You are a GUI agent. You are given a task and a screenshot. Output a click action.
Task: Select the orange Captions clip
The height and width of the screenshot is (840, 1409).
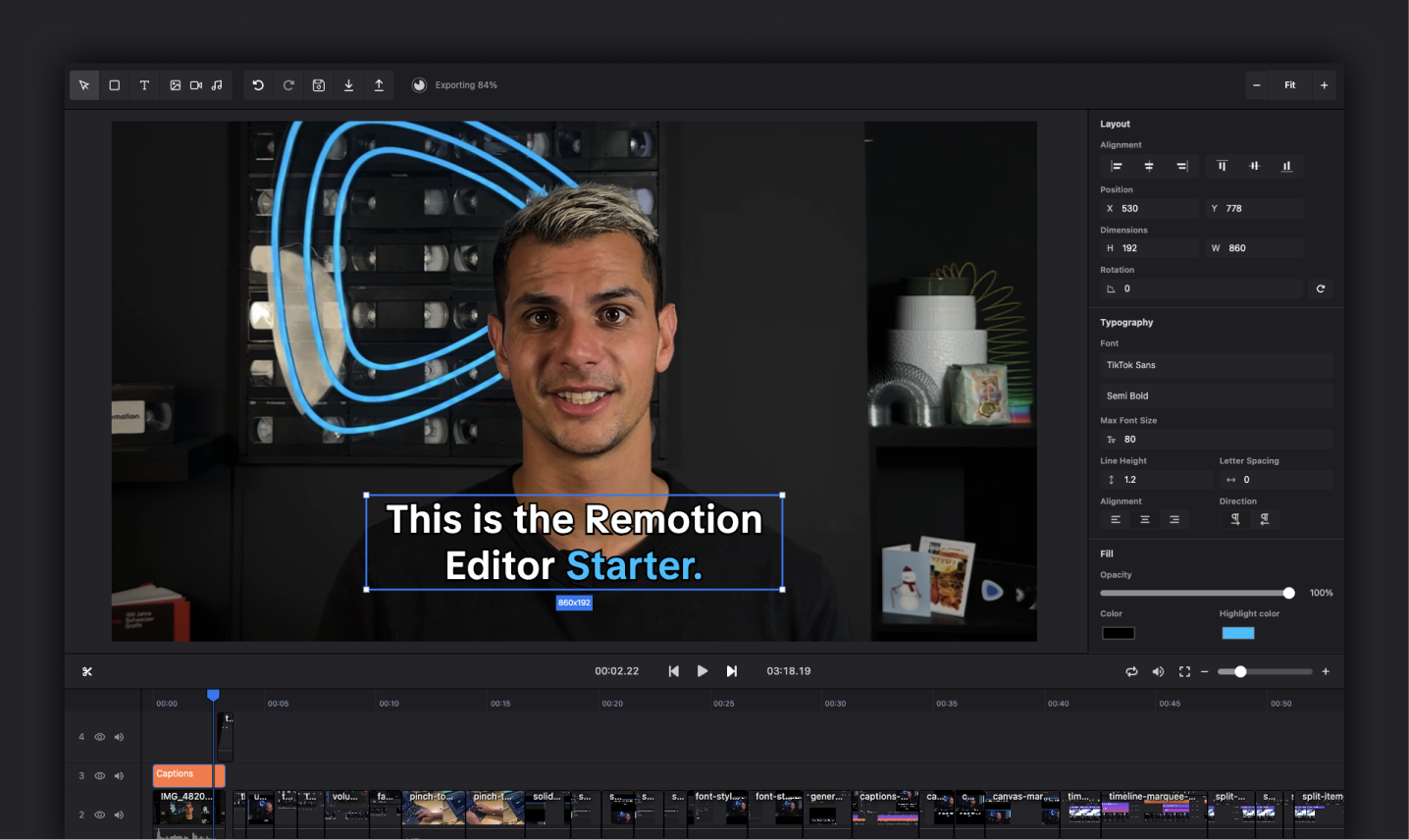(x=189, y=775)
